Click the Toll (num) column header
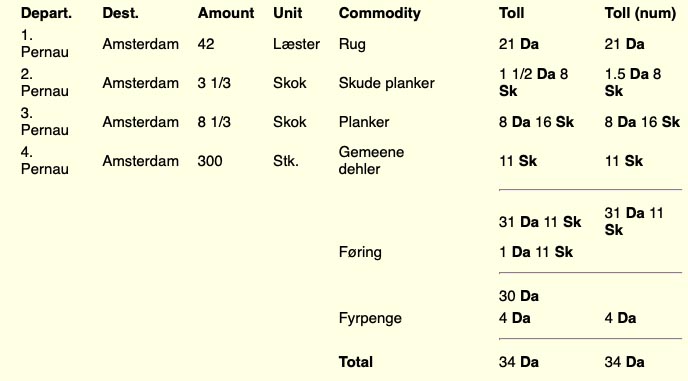The height and width of the screenshot is (381, 688). tap(640, 13)
